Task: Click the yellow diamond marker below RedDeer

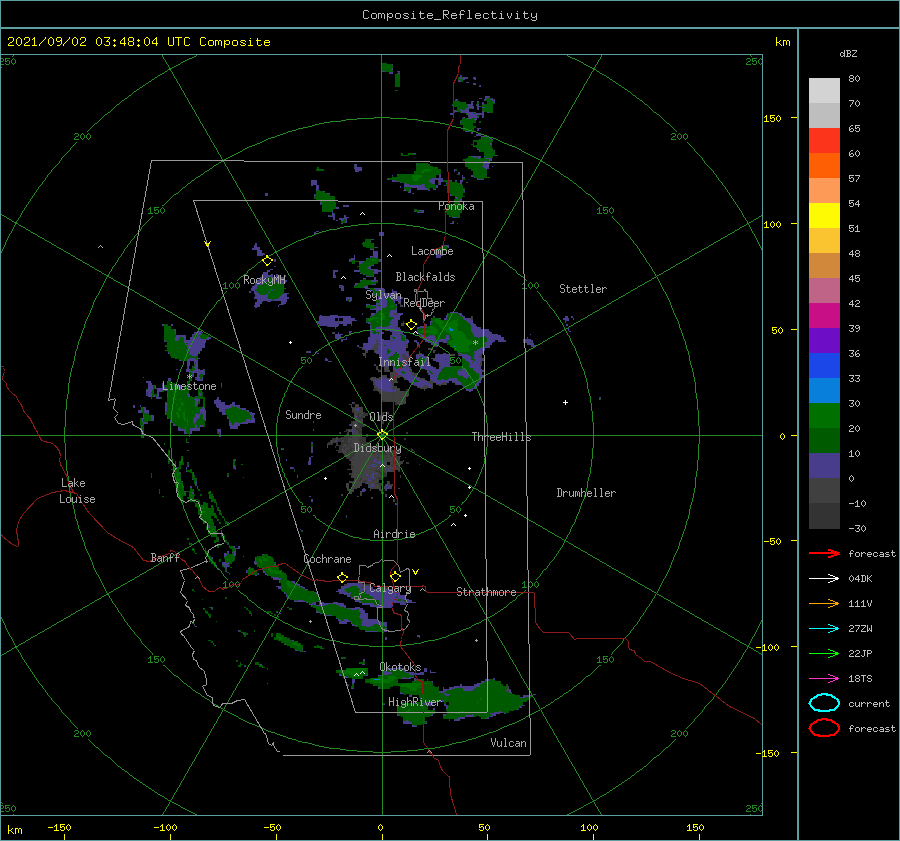Action: pyautogui.click(x=412, y=325)
